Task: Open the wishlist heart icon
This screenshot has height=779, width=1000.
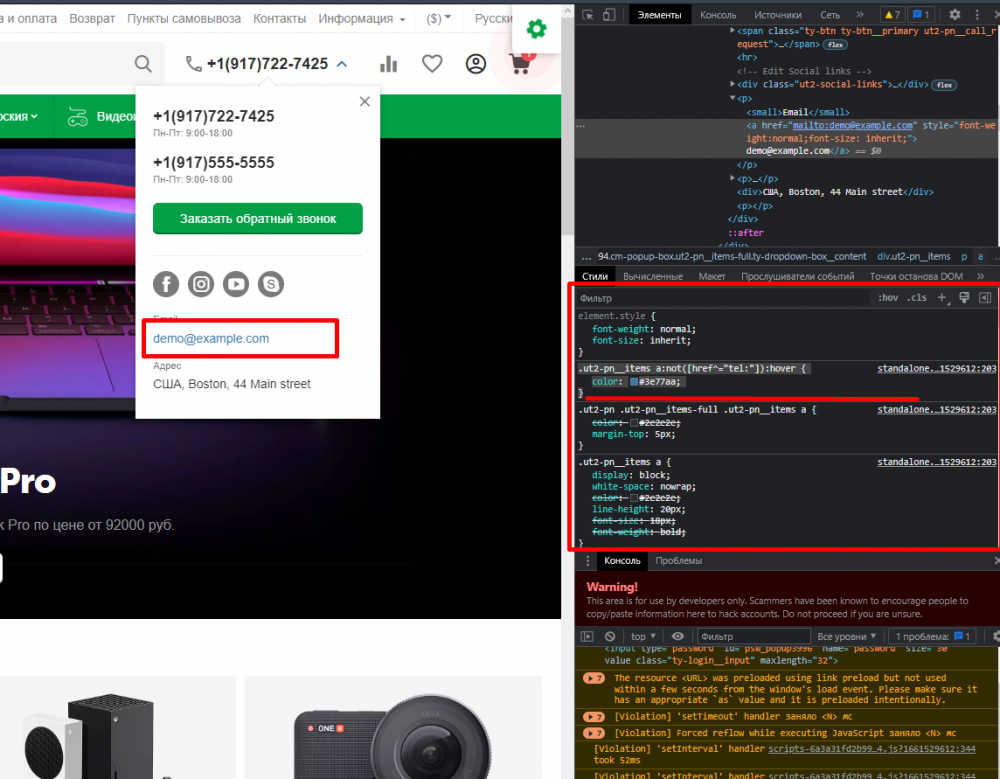Action: (x=432, y=64)
